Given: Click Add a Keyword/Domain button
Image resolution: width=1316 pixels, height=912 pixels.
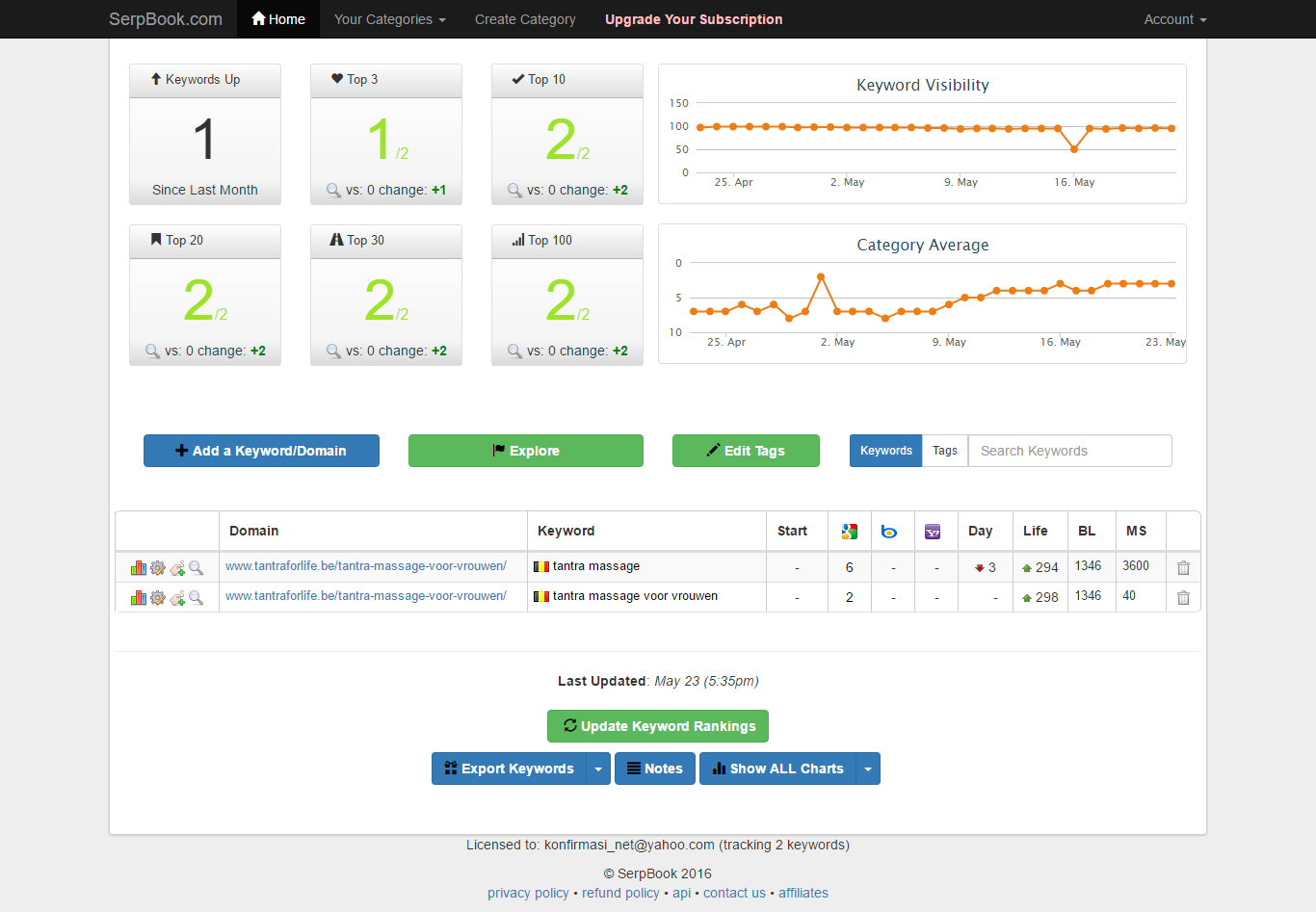Looking at the screenshot, I should point(261,451).
